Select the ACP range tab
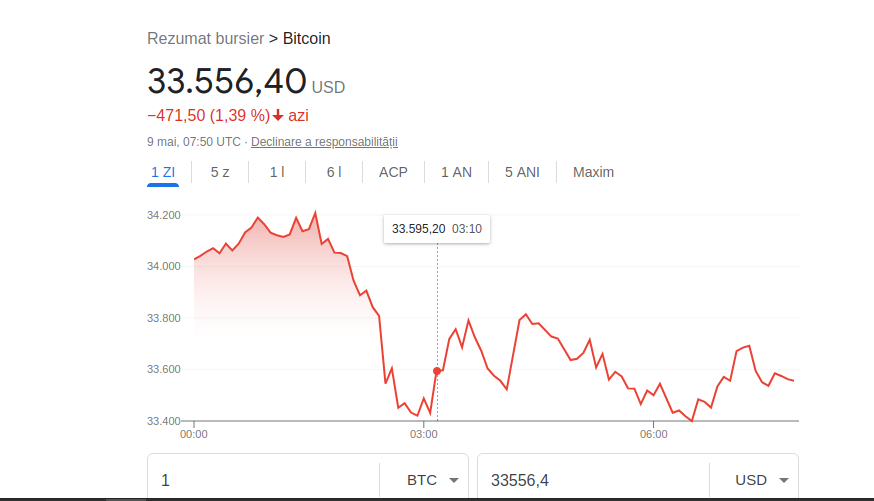Viewport: 874px width, 501px height. pyautogui.click(x=393, y=172)
